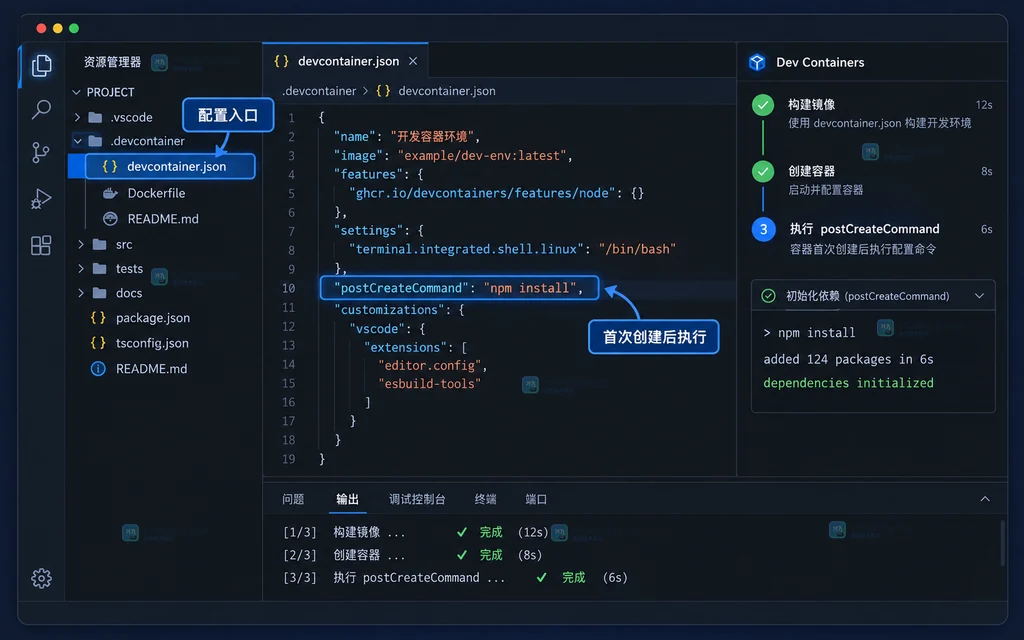This screenshot has width=1024, height=640.
Task: Click the "example/dev-env:latest" image value
Action: [x=481, y=155]
